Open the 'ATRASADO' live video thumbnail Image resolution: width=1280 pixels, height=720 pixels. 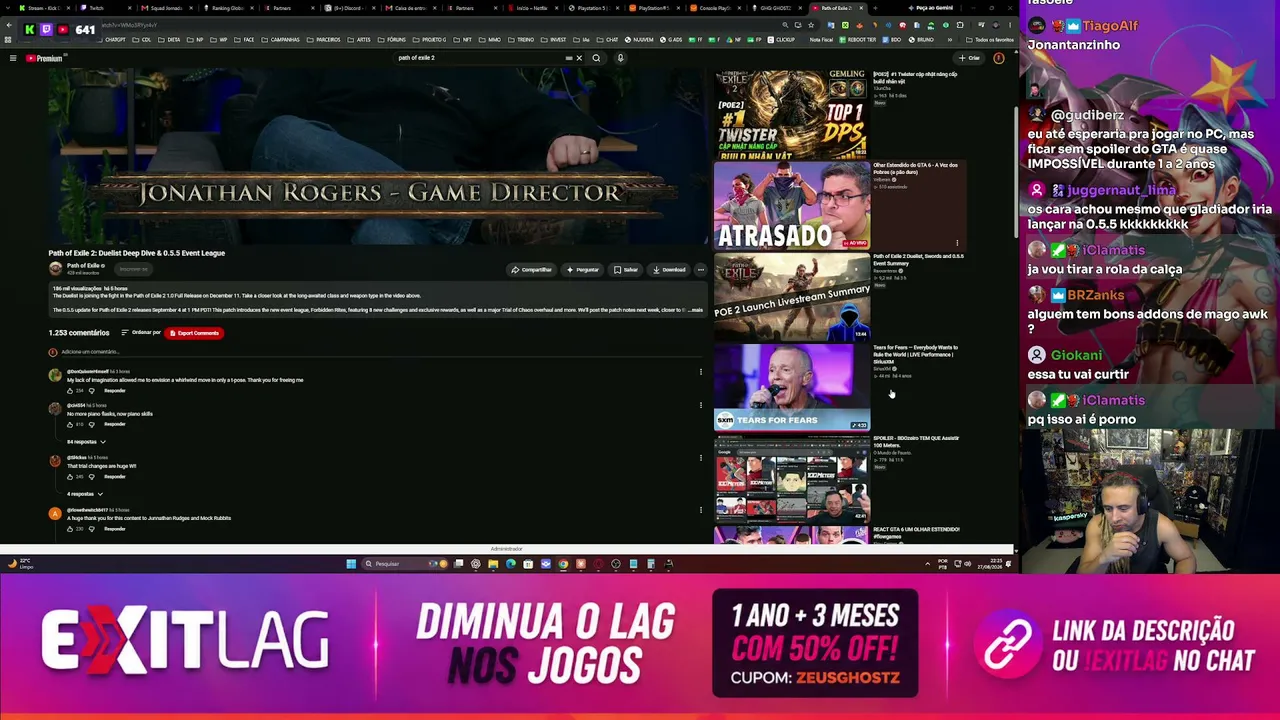tap(792, 205)
